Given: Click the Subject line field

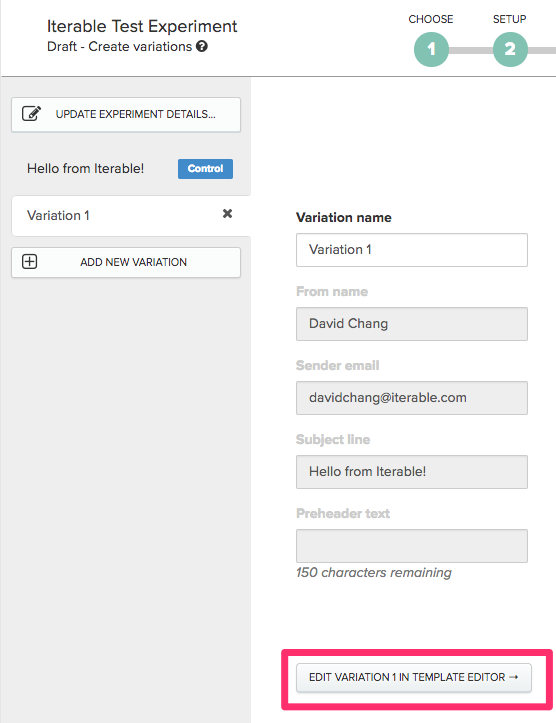Looking at the screenshot, I should pos(412,472).
